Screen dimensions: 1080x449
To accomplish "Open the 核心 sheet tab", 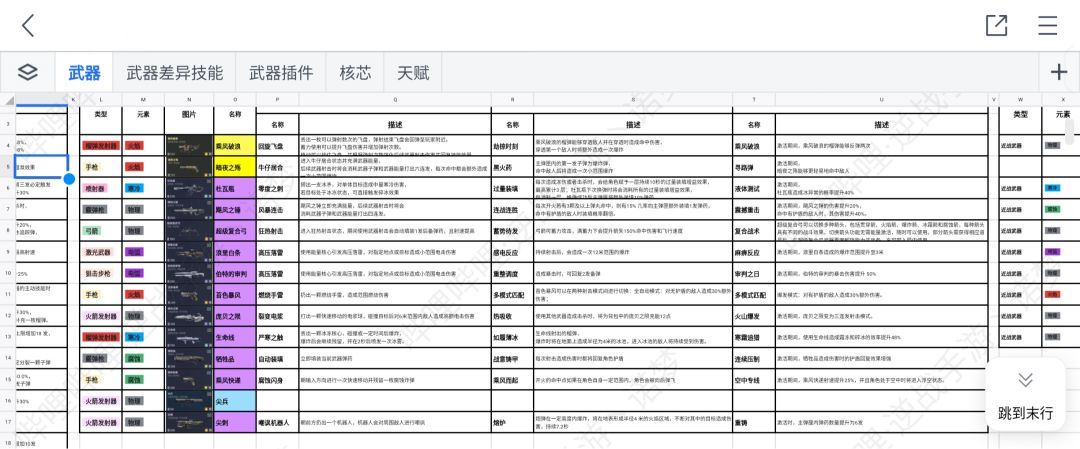I will pyautogui.click(x=355, y=72).
